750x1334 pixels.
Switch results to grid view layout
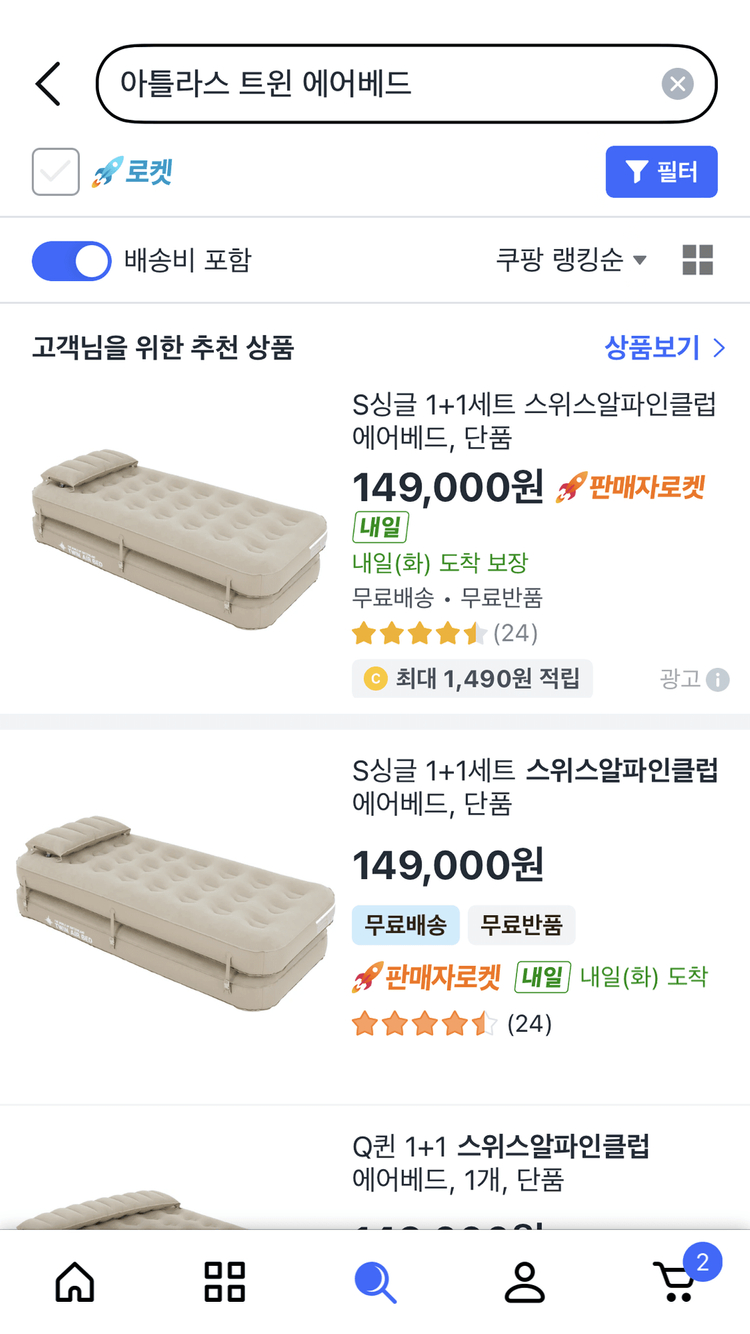(697, 259)
